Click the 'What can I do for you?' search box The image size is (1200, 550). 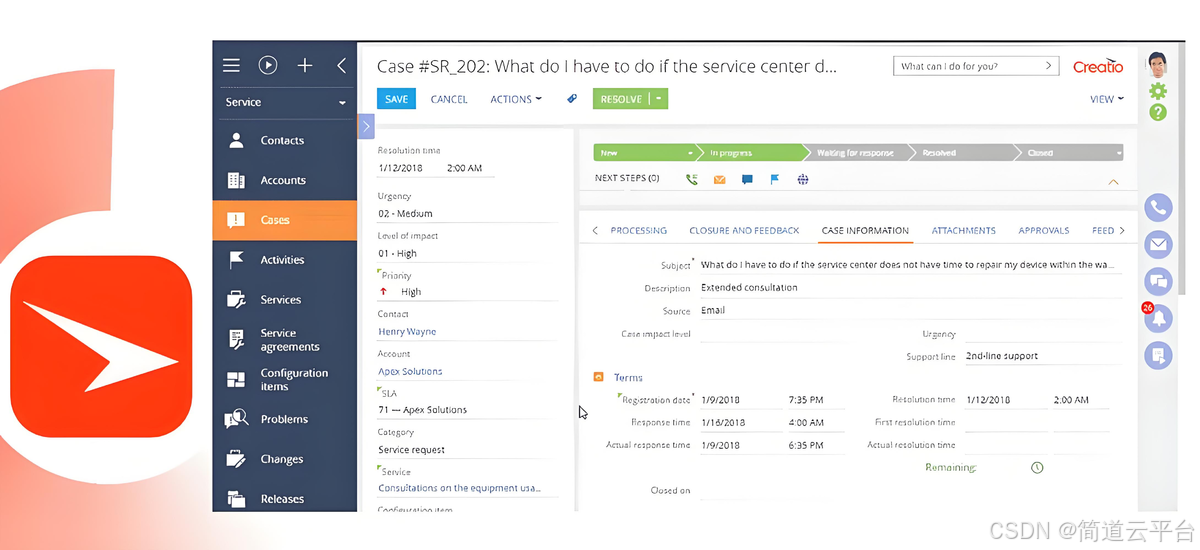pos(976,66)
